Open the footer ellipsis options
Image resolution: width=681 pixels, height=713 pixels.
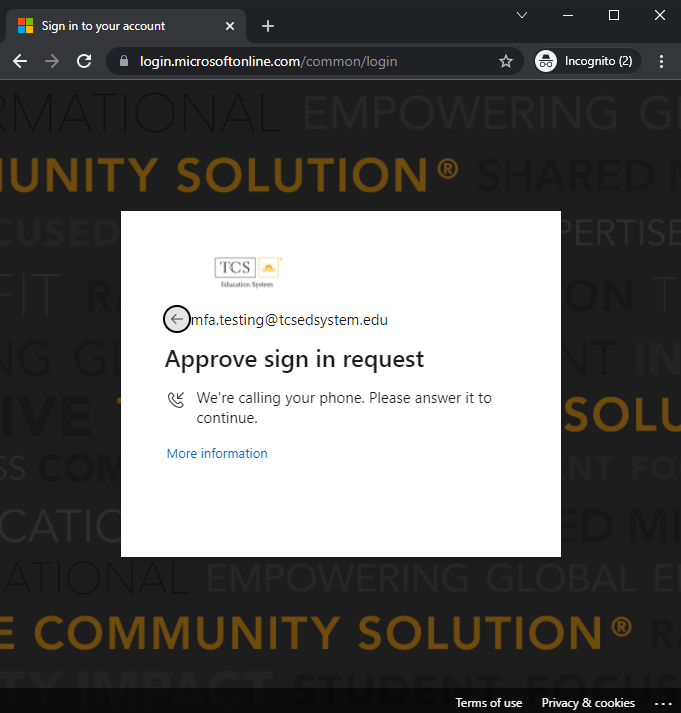(x=663, y=702)
